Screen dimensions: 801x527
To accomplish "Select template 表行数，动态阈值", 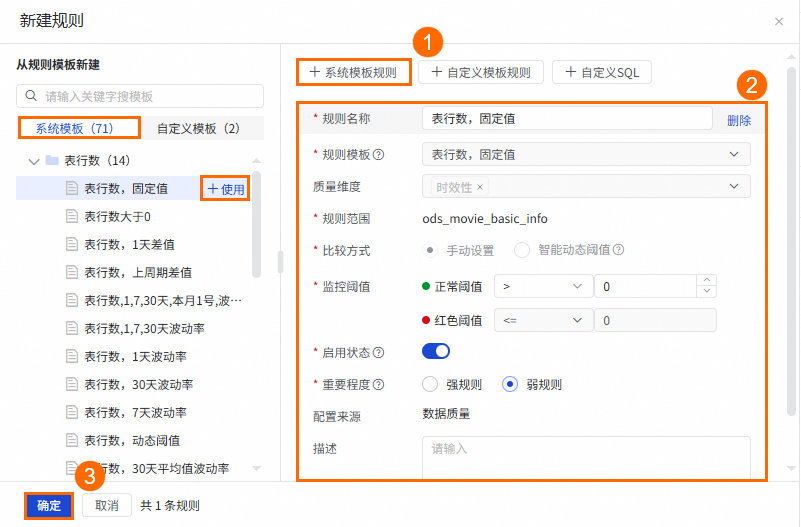I will pyautogui.click(x=132, y=441).
